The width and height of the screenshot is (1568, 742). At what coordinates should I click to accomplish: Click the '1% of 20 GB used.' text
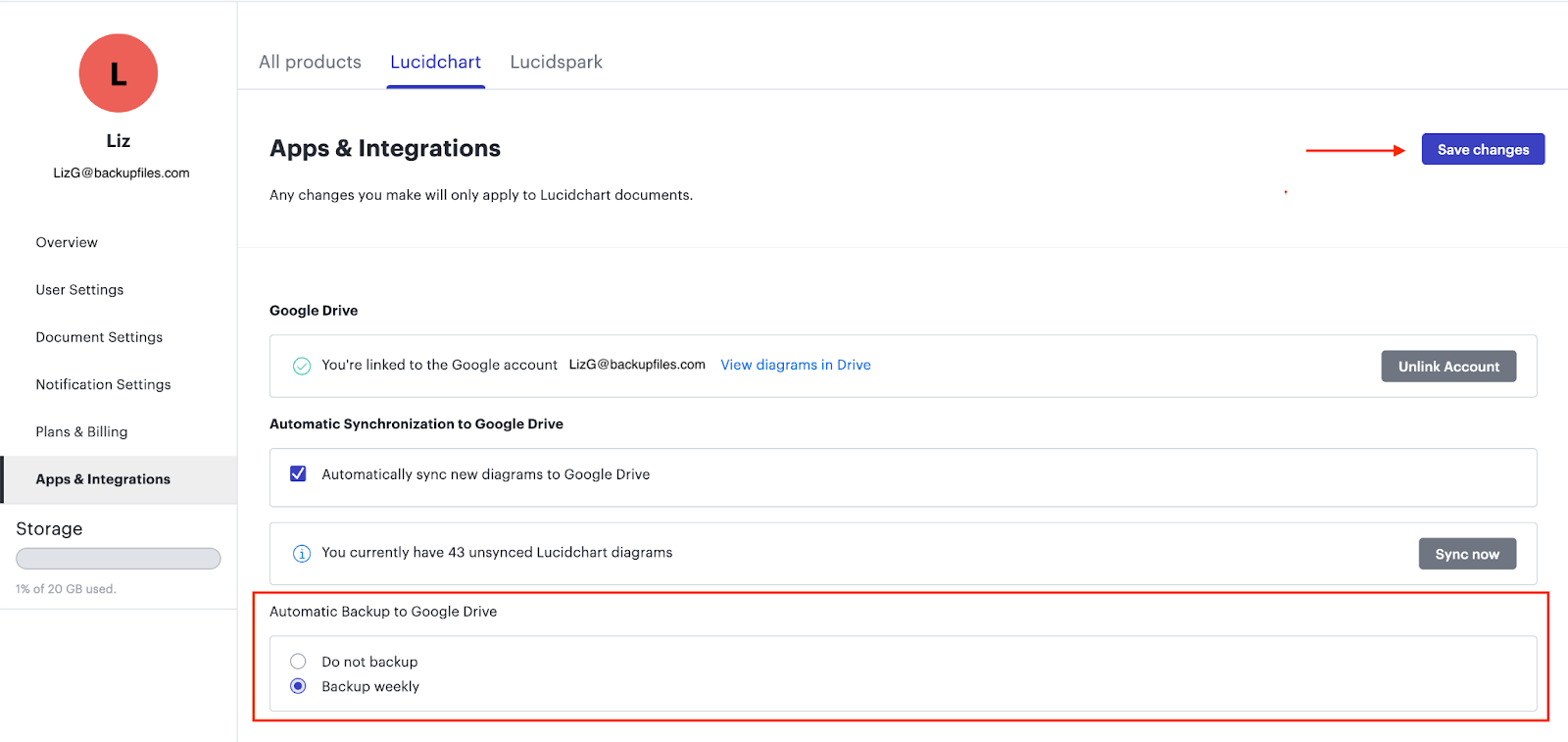tap(66, 589)
